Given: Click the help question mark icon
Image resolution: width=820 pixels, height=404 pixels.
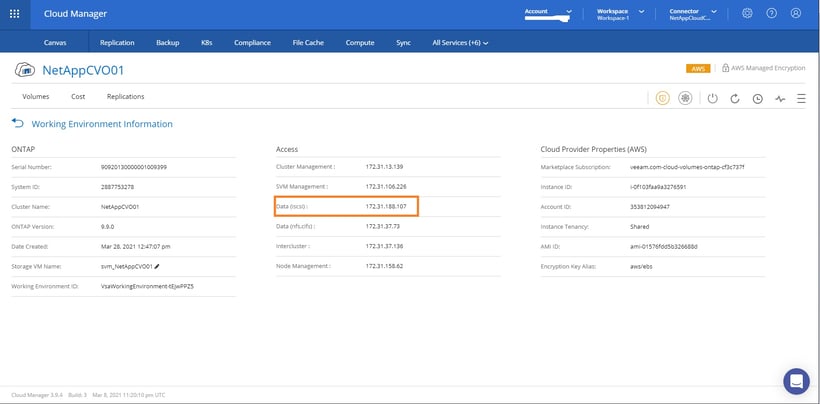Looking at the screenshot, I should coord(771,14).
